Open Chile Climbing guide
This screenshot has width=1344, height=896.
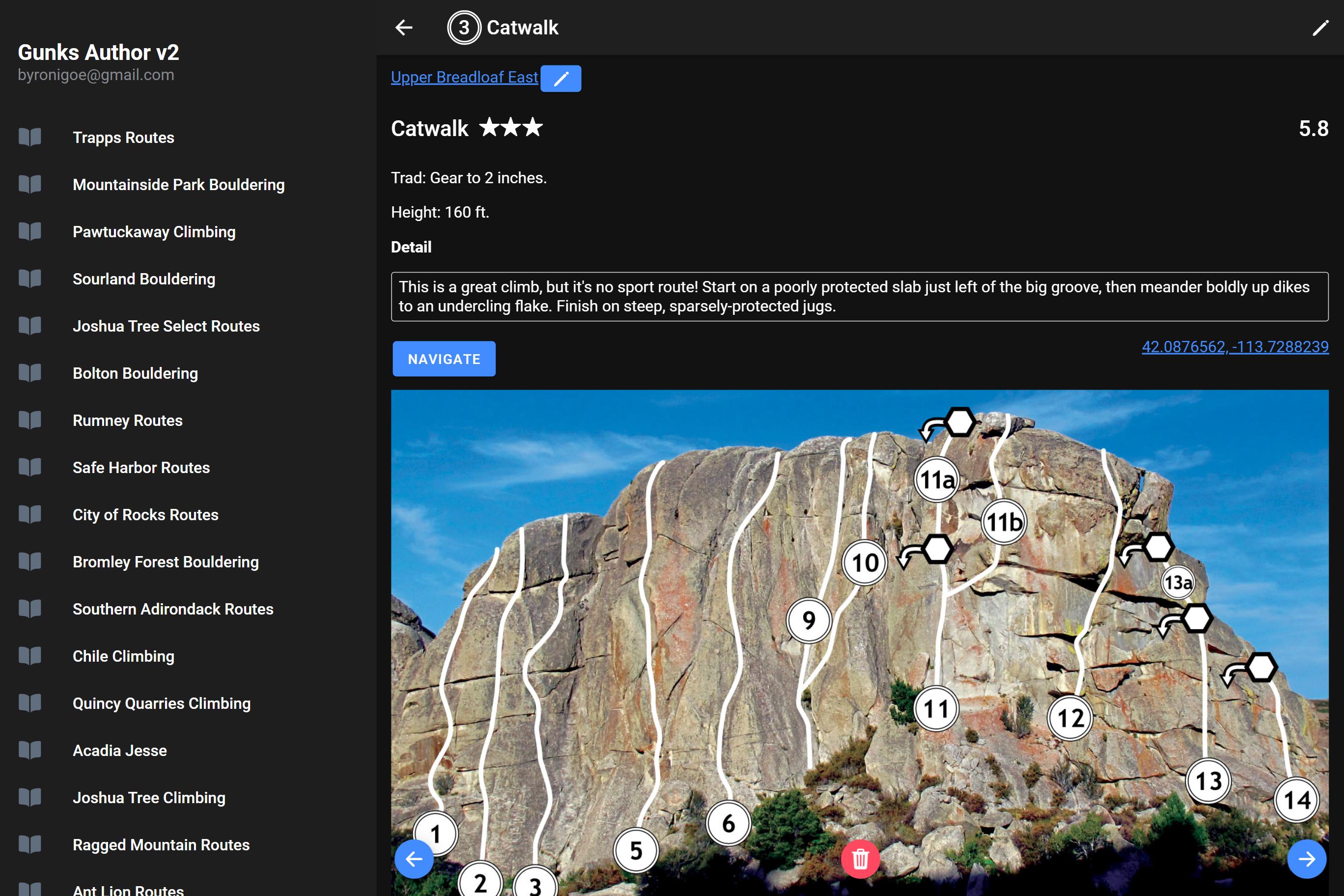point(123,656)
